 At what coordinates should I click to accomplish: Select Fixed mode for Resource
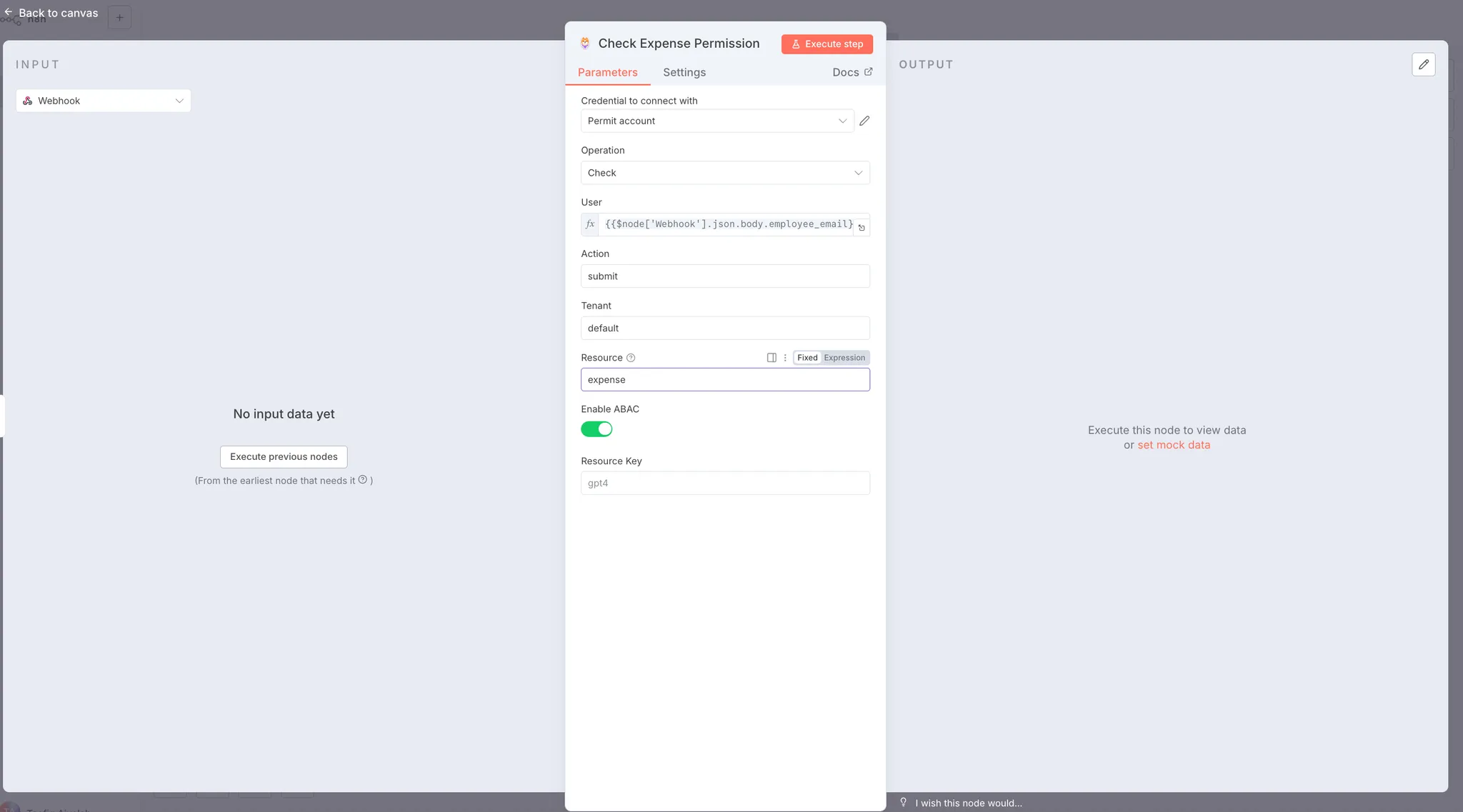pos(807,358)
